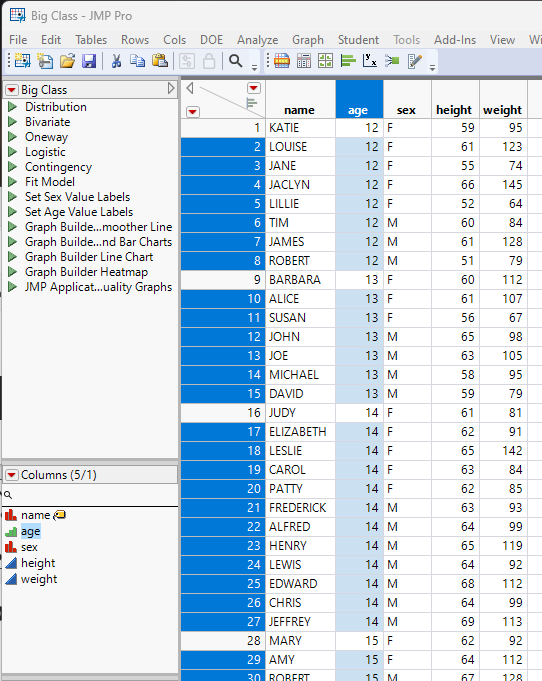Click the greyed settings icon beside the padlock

coord(187,61)
